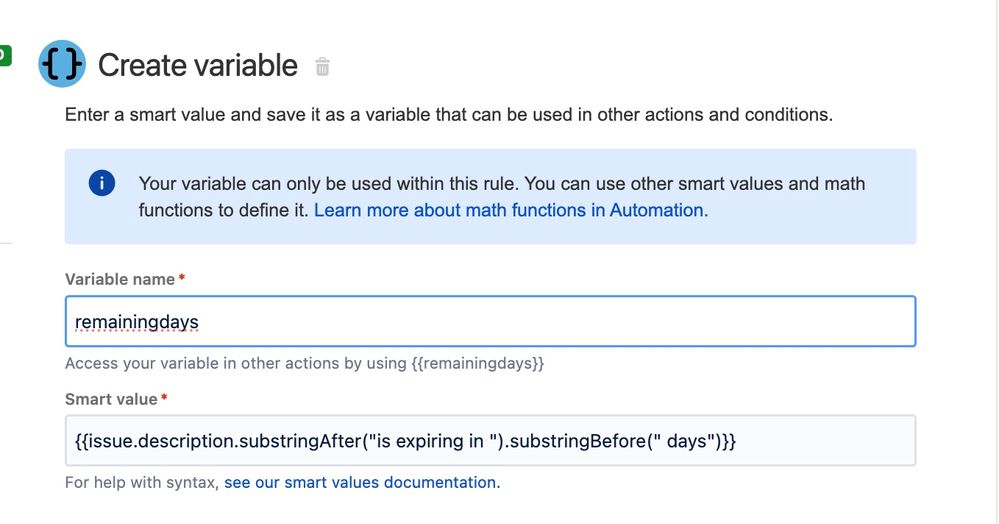Click the {{remainingdays}} hint text

point(478,363)
